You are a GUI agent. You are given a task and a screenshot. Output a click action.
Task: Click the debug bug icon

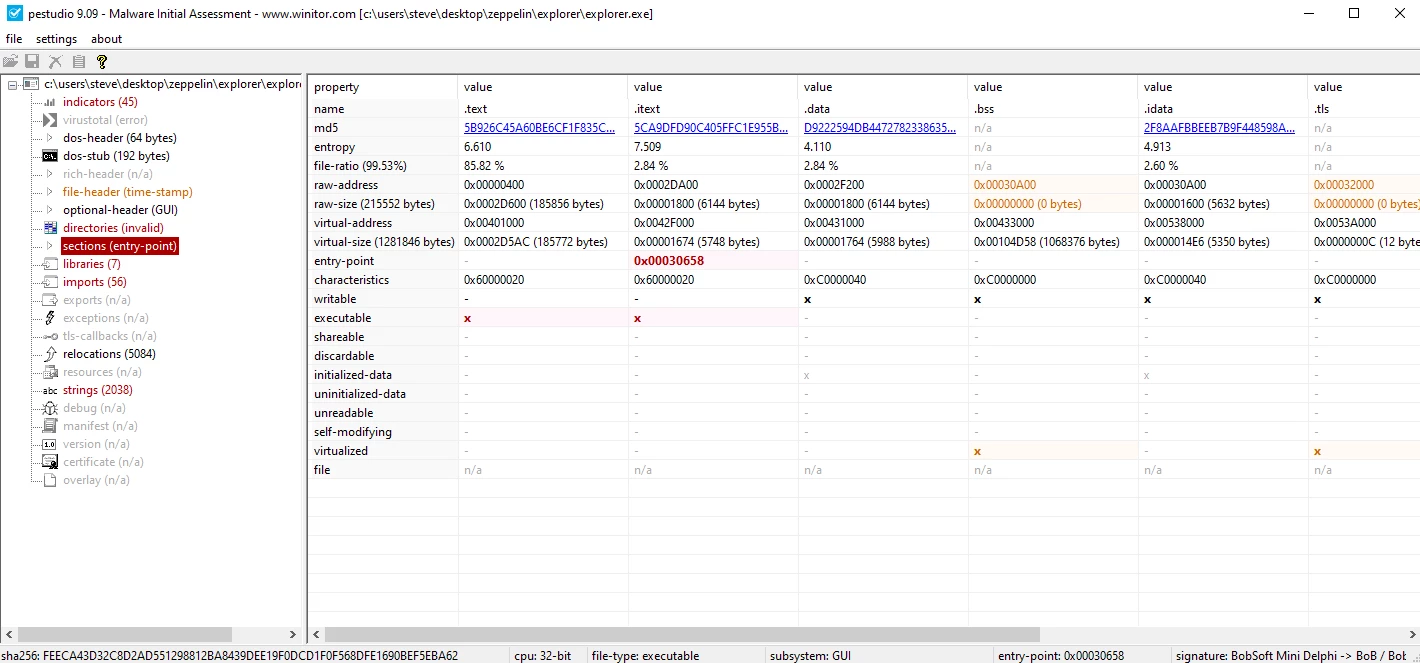50,408
